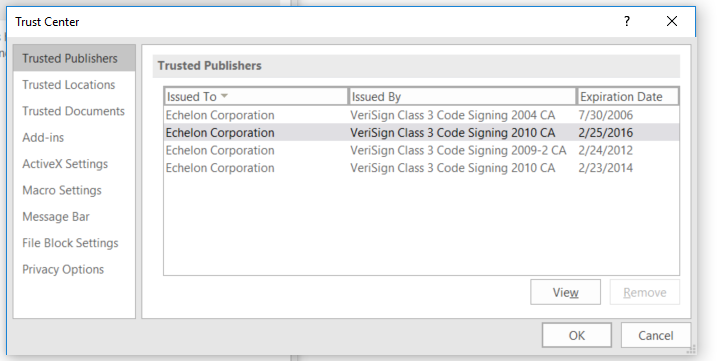Select the certificate expiring 2/25/2016
Image resolution: width=718 pixels, height=361 pixels.
(421, 133)
